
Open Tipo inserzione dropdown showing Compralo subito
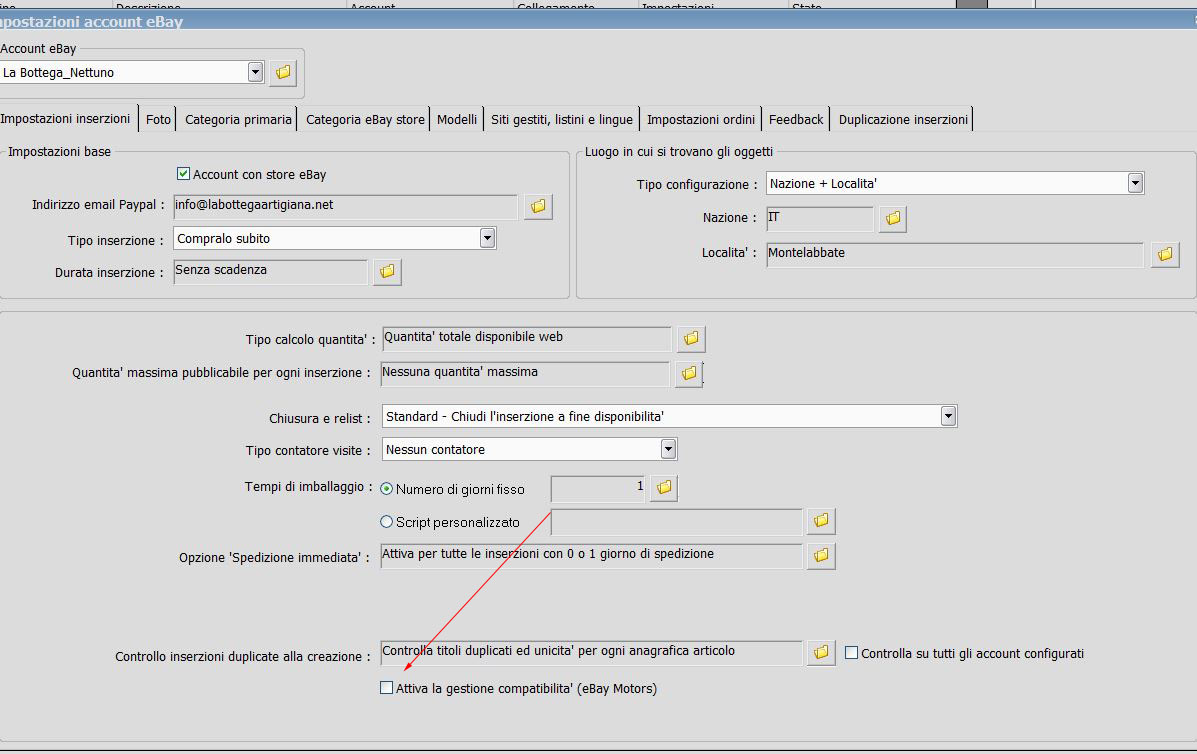tap(488, 238)
